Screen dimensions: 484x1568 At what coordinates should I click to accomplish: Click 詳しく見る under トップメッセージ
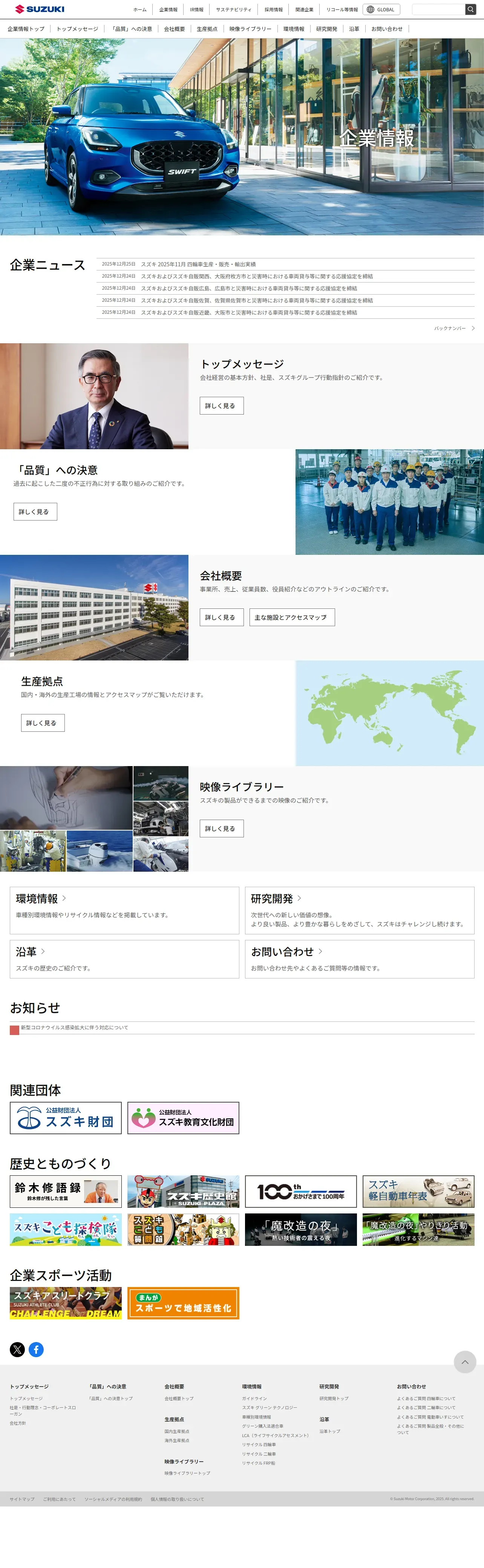(x=221, y=405)
